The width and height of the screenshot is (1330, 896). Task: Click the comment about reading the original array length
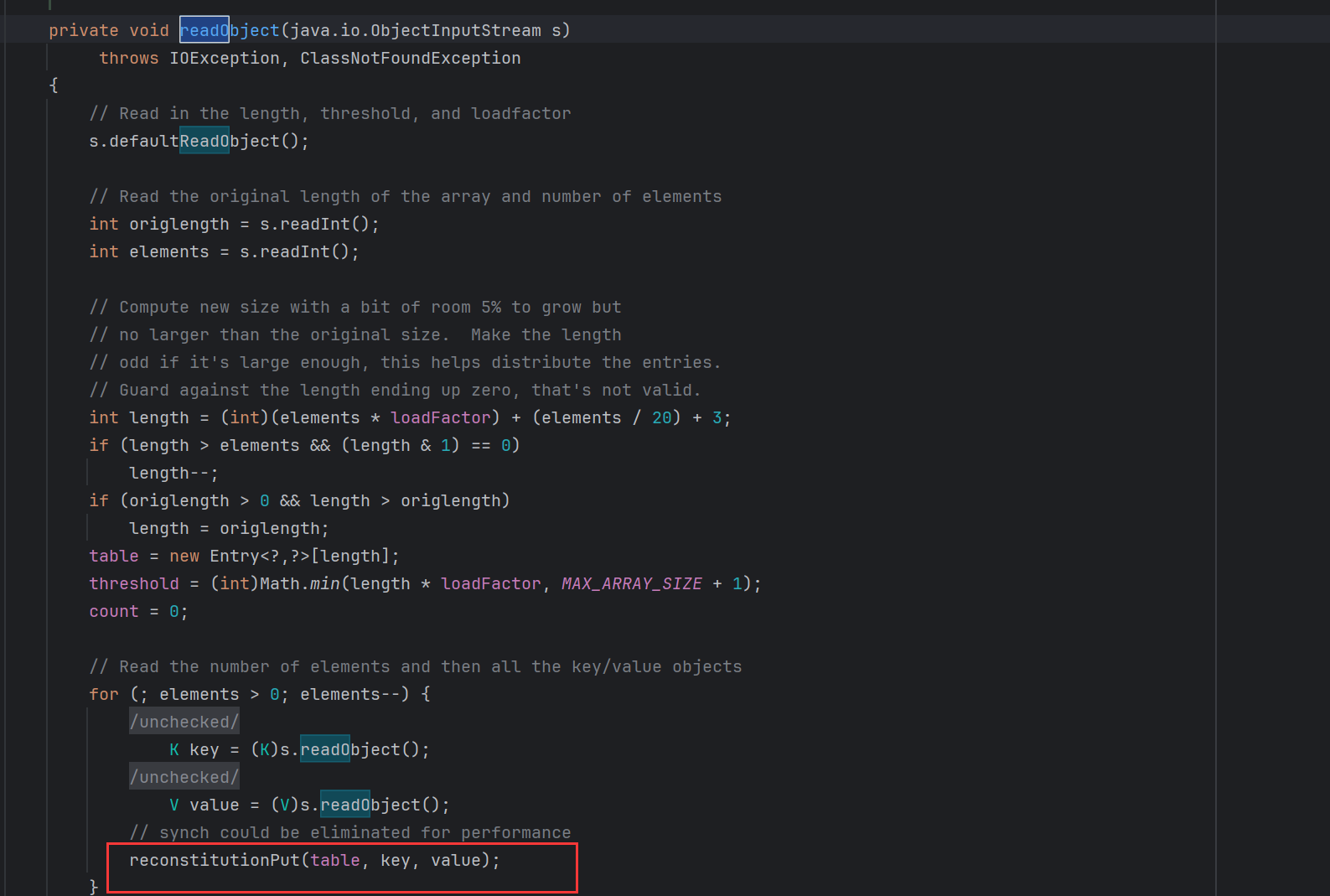tap(406, 196)
